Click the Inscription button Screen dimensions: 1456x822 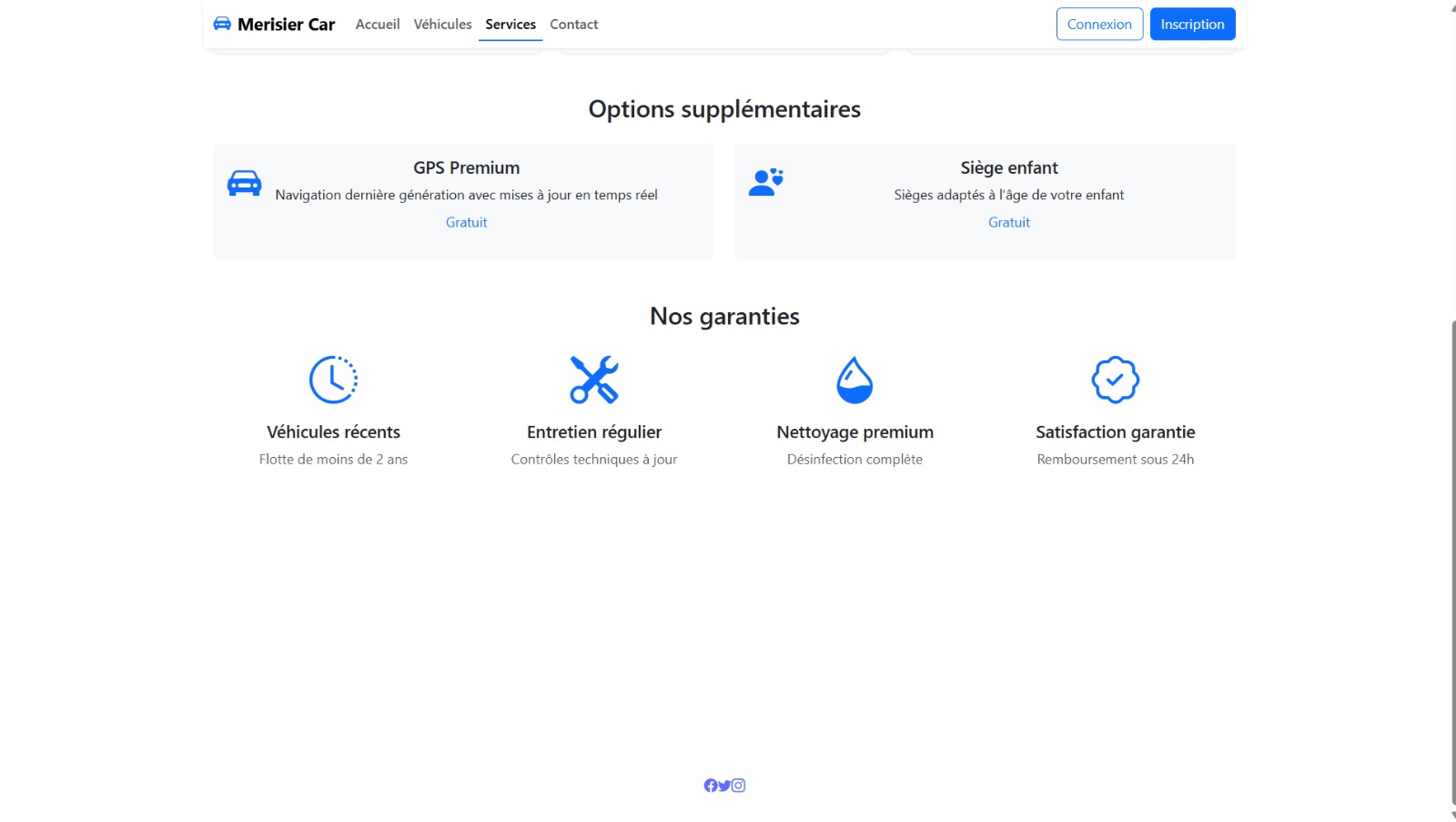pos(1192,25)
